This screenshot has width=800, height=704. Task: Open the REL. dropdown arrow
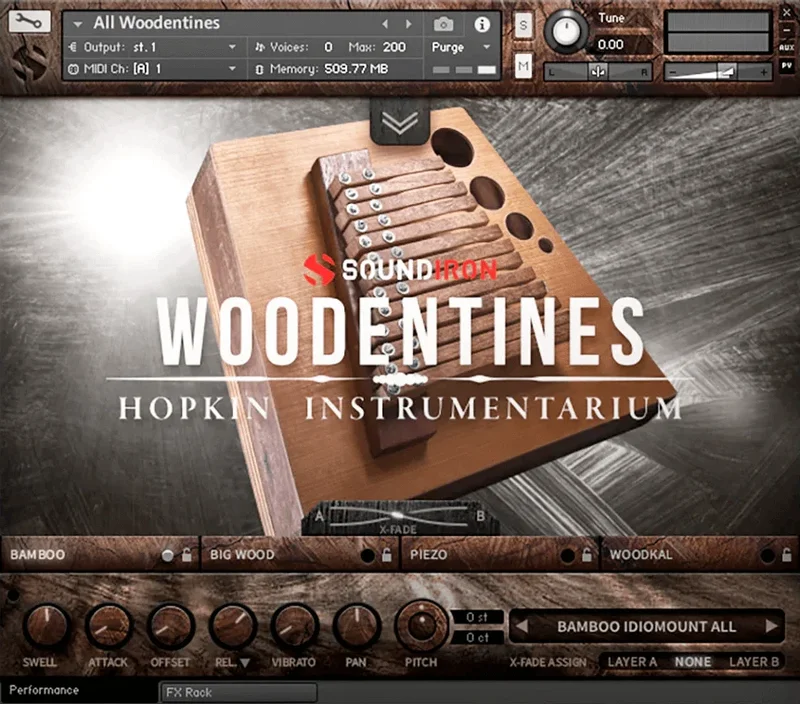(x=245, y=663)
